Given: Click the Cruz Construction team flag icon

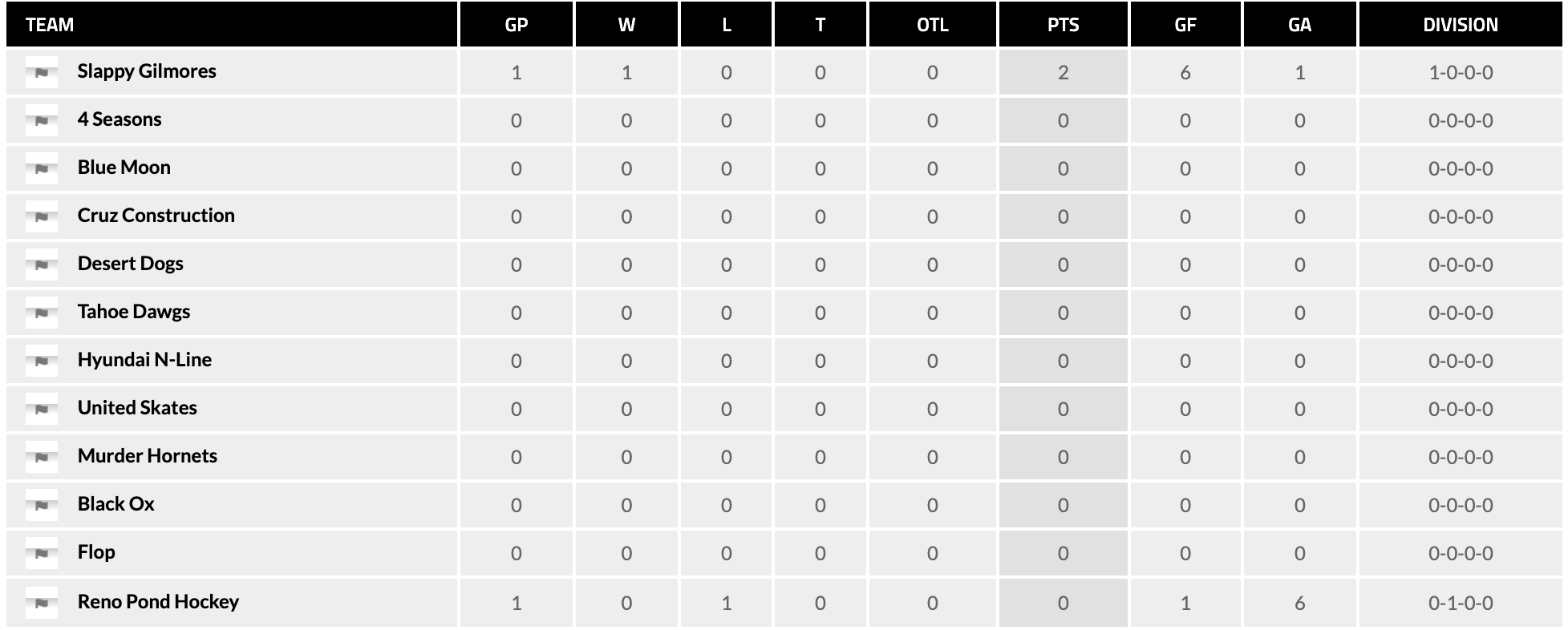Looking at the screenshot, I should (42, 217).
